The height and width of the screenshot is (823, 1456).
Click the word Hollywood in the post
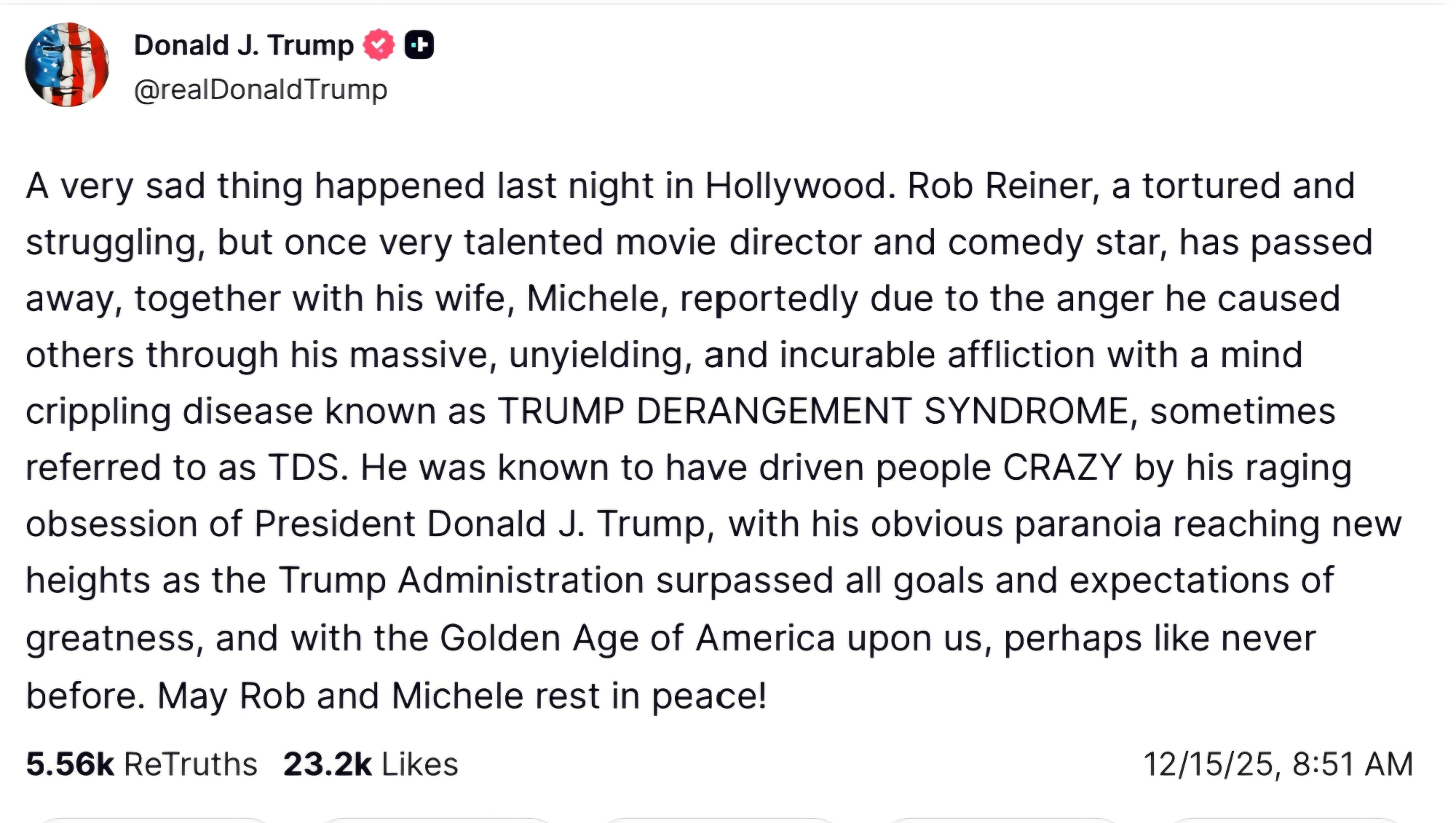coord(799,186)
